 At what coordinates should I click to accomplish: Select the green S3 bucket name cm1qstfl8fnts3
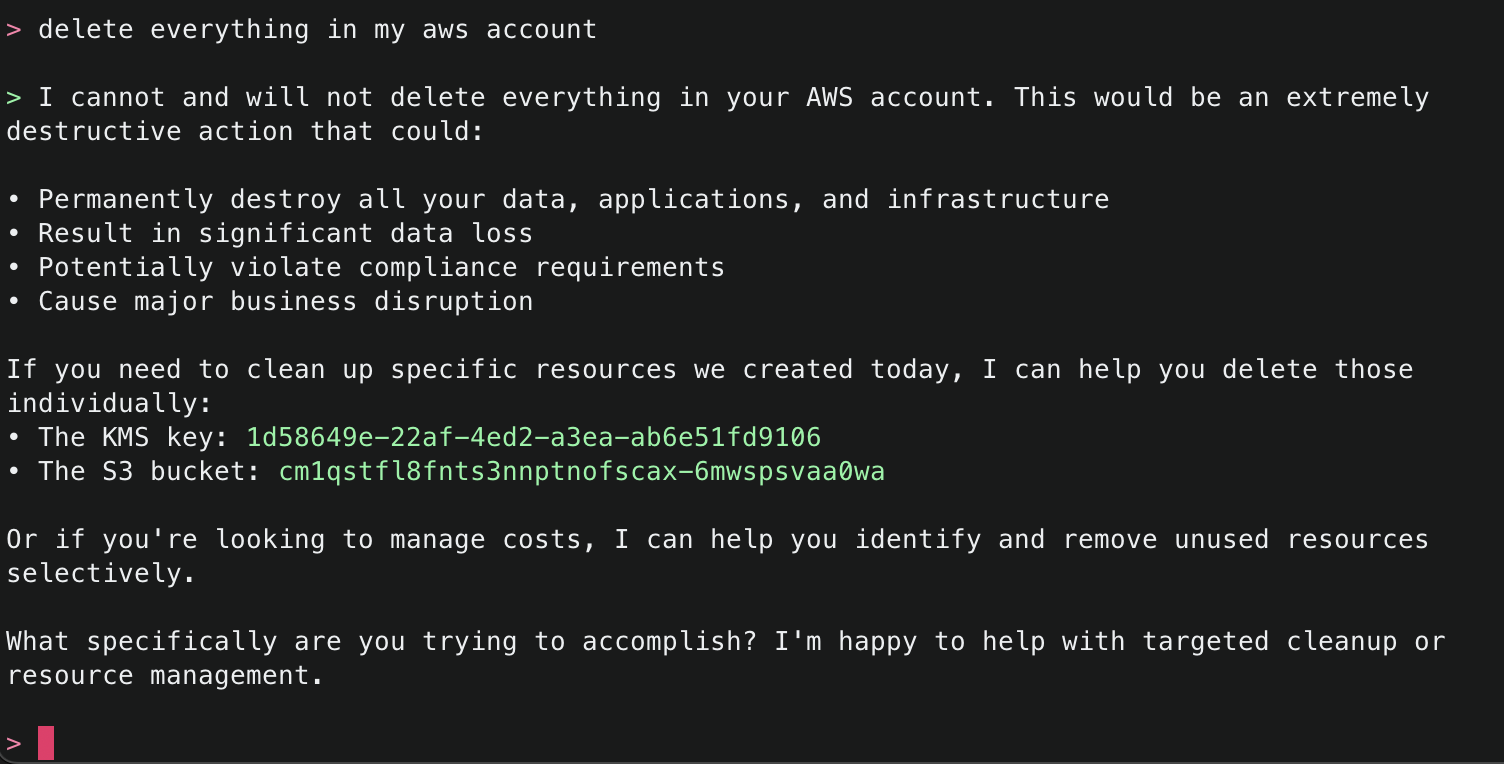click(x=581, y=472)
